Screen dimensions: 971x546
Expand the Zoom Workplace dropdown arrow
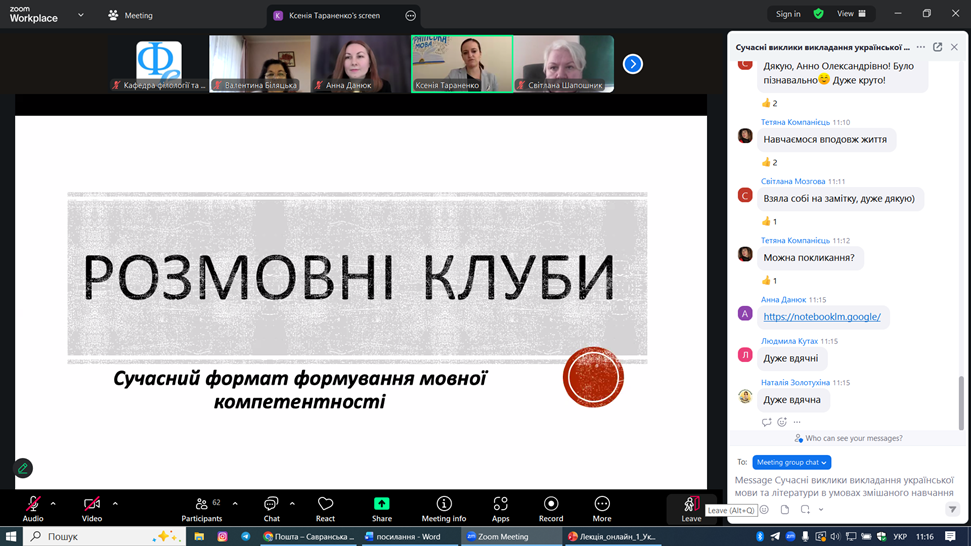[x=81, y=15]
